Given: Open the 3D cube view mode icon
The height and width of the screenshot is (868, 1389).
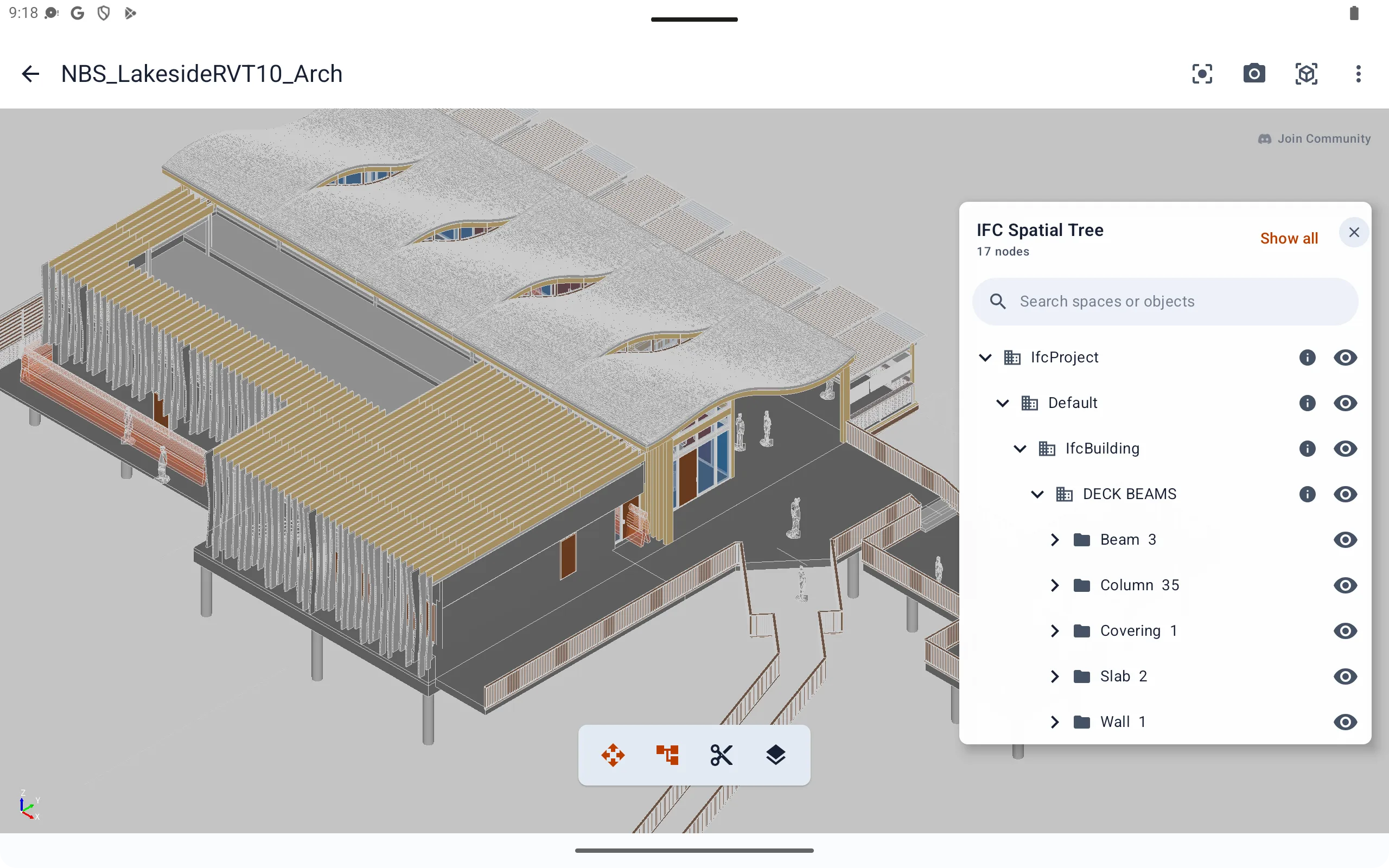Looking at the screenshot, I should (x=1307, y=74).
